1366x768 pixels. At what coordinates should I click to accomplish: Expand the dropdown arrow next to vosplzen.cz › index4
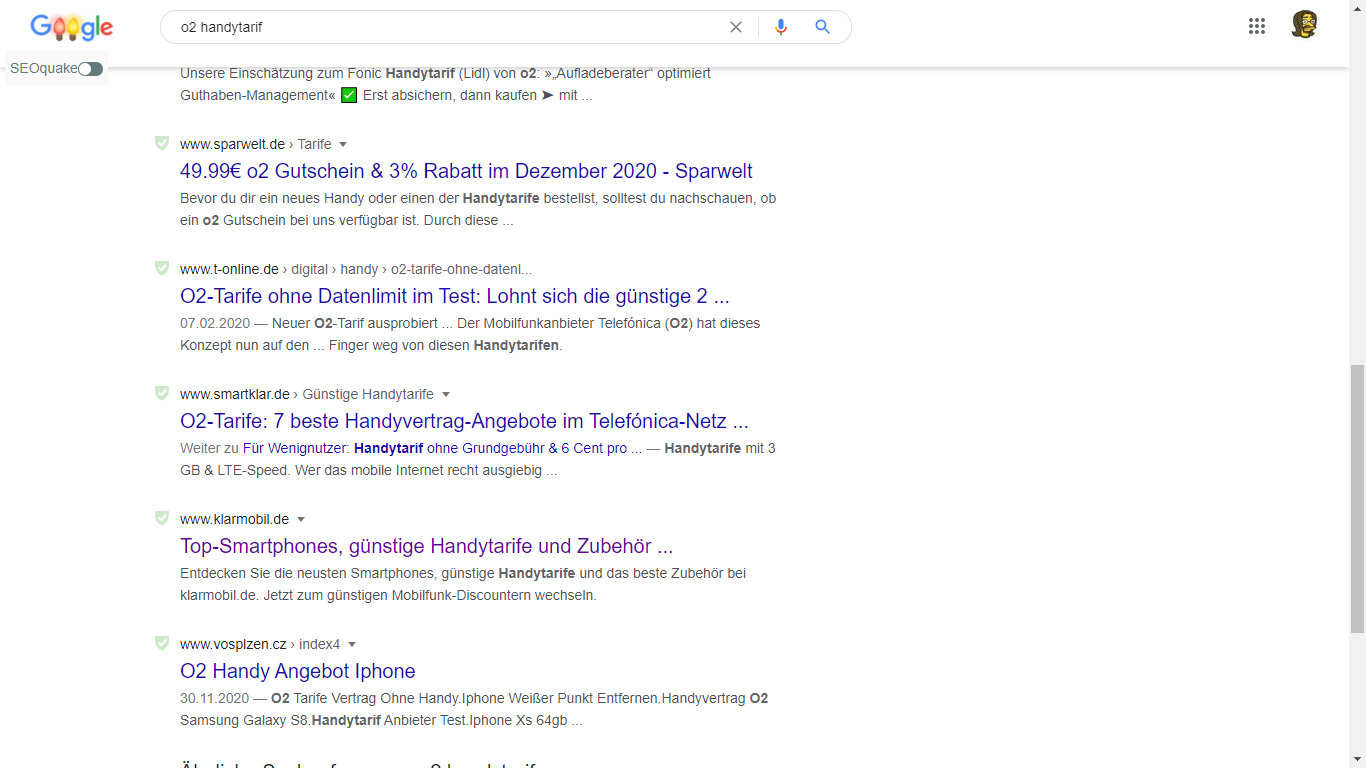[x=352, y=644]
